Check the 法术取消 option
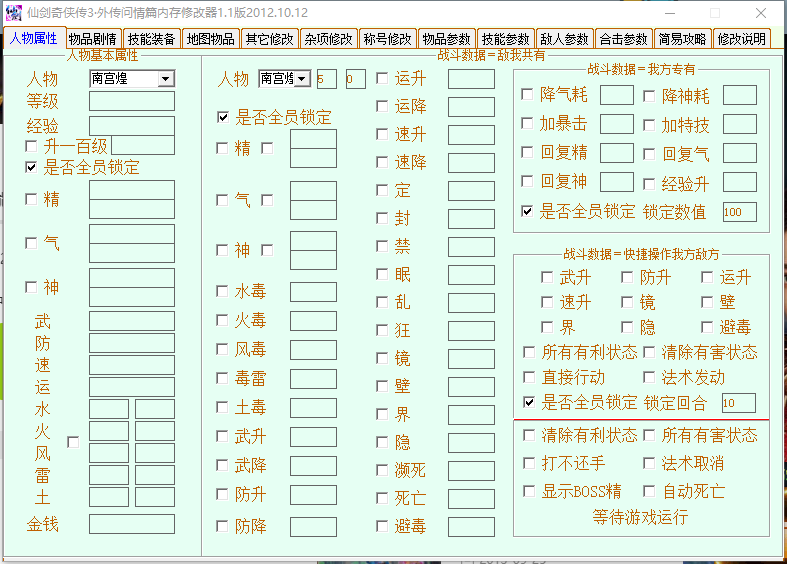Image resolution: width=787 pixels, height=564 pixels. pyautogui.click(x=649, y=463)
